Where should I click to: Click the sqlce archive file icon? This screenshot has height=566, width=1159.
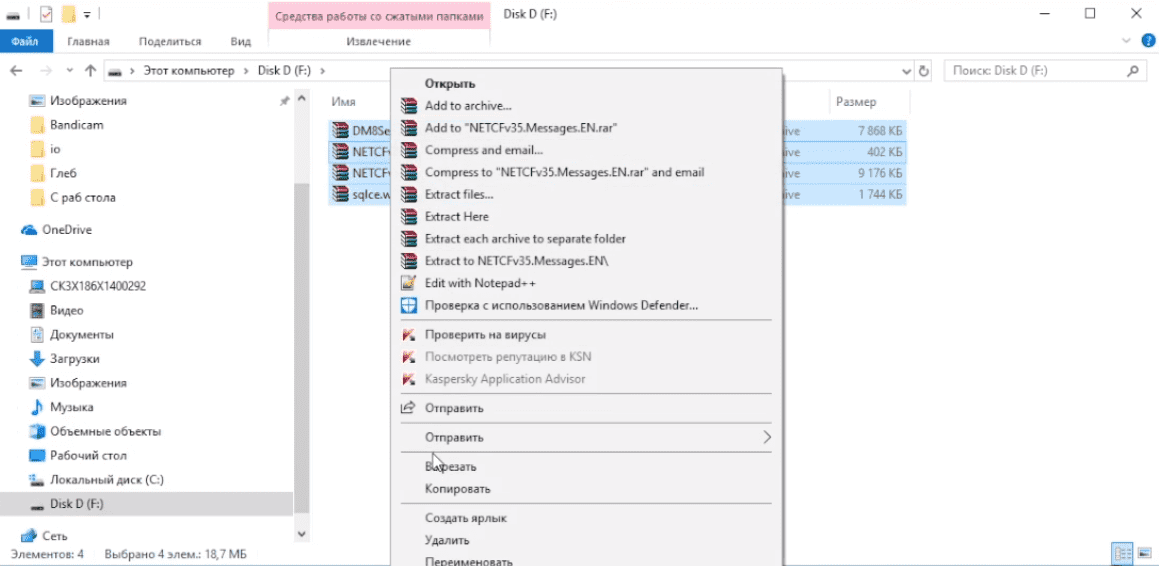(x=340, y=195)
